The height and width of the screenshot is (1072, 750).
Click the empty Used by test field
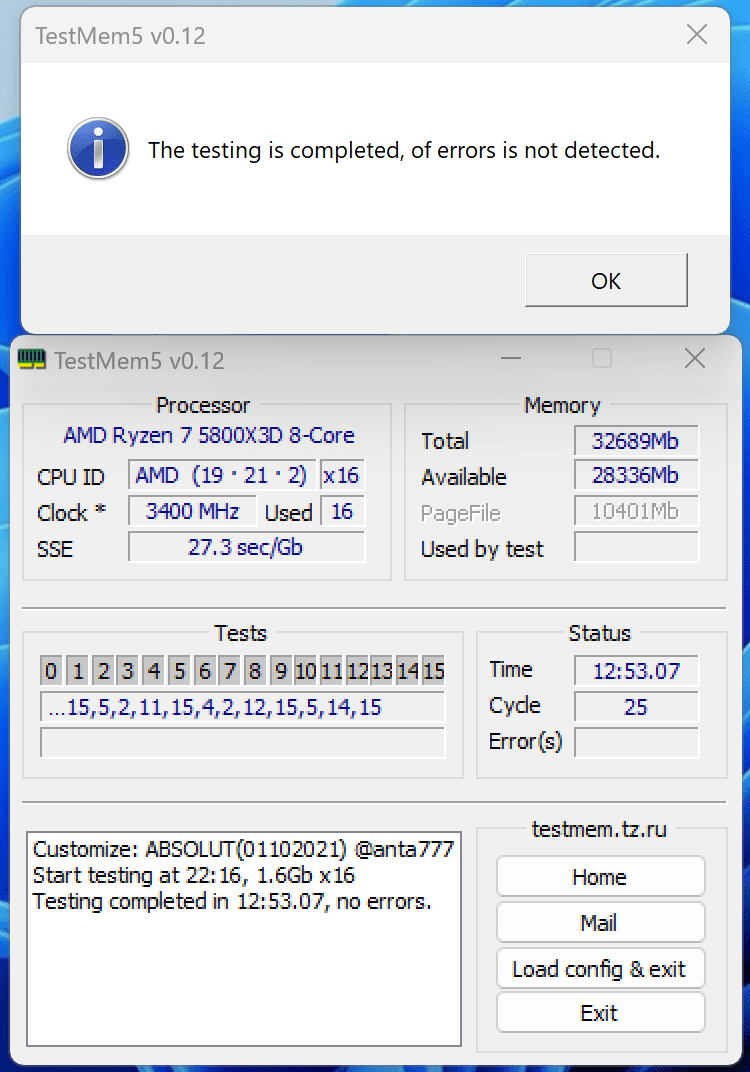[636, 547]
